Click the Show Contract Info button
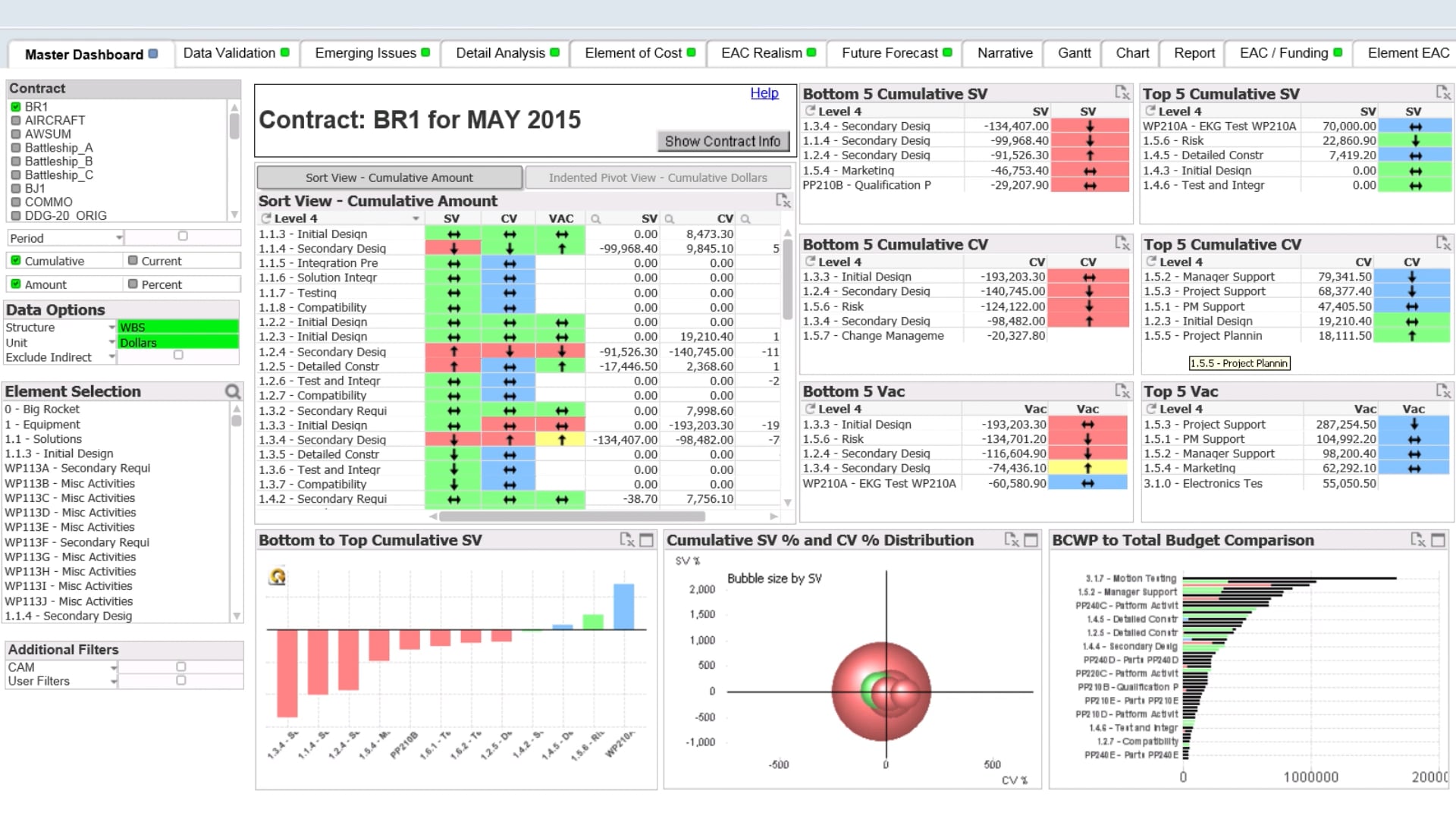1456x819 pixels. coord(723,141)
